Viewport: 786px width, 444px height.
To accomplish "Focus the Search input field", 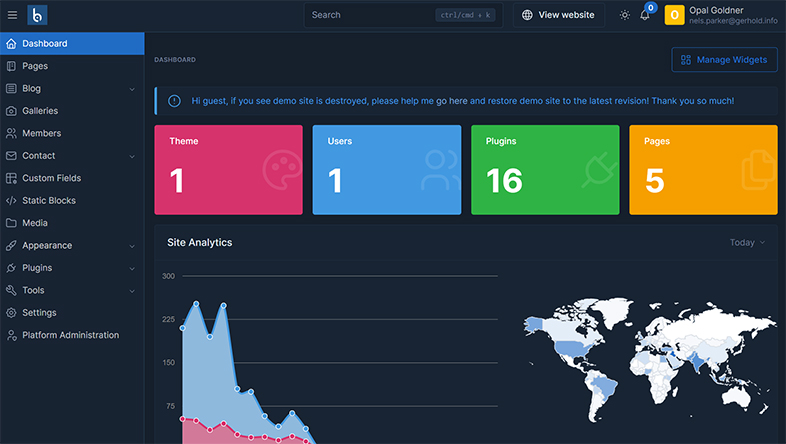I will [x=403, y=15].
